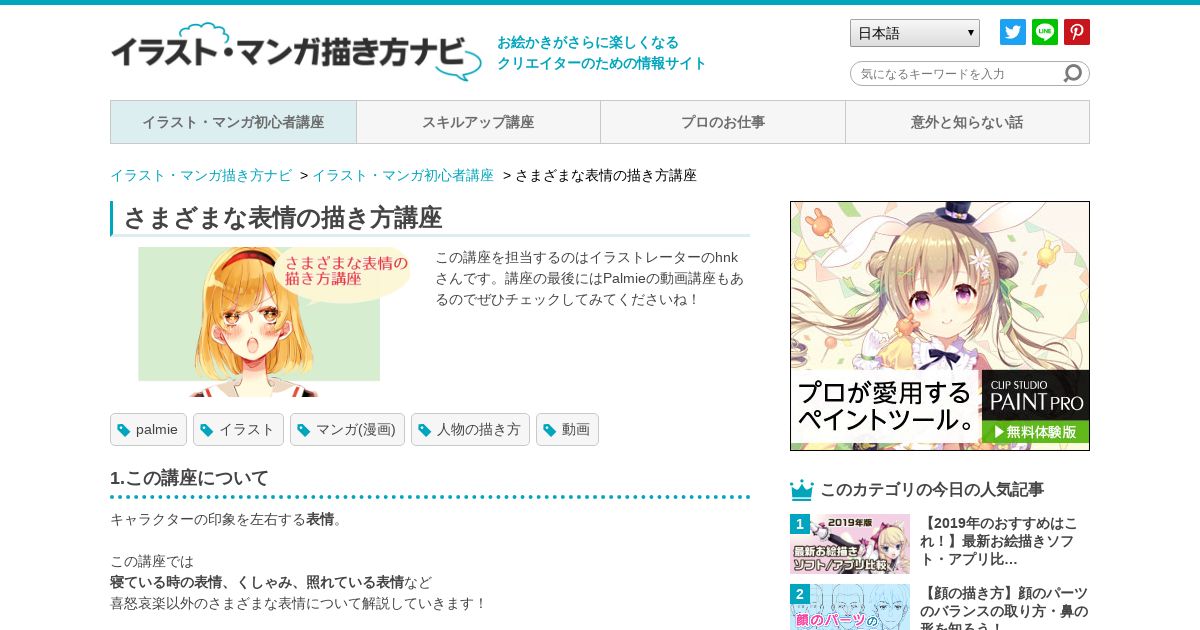Click the イラスト・マンガ描き方ナビ site logo
This screenshot has height=630, width=1200.
(x=296, y=52)
